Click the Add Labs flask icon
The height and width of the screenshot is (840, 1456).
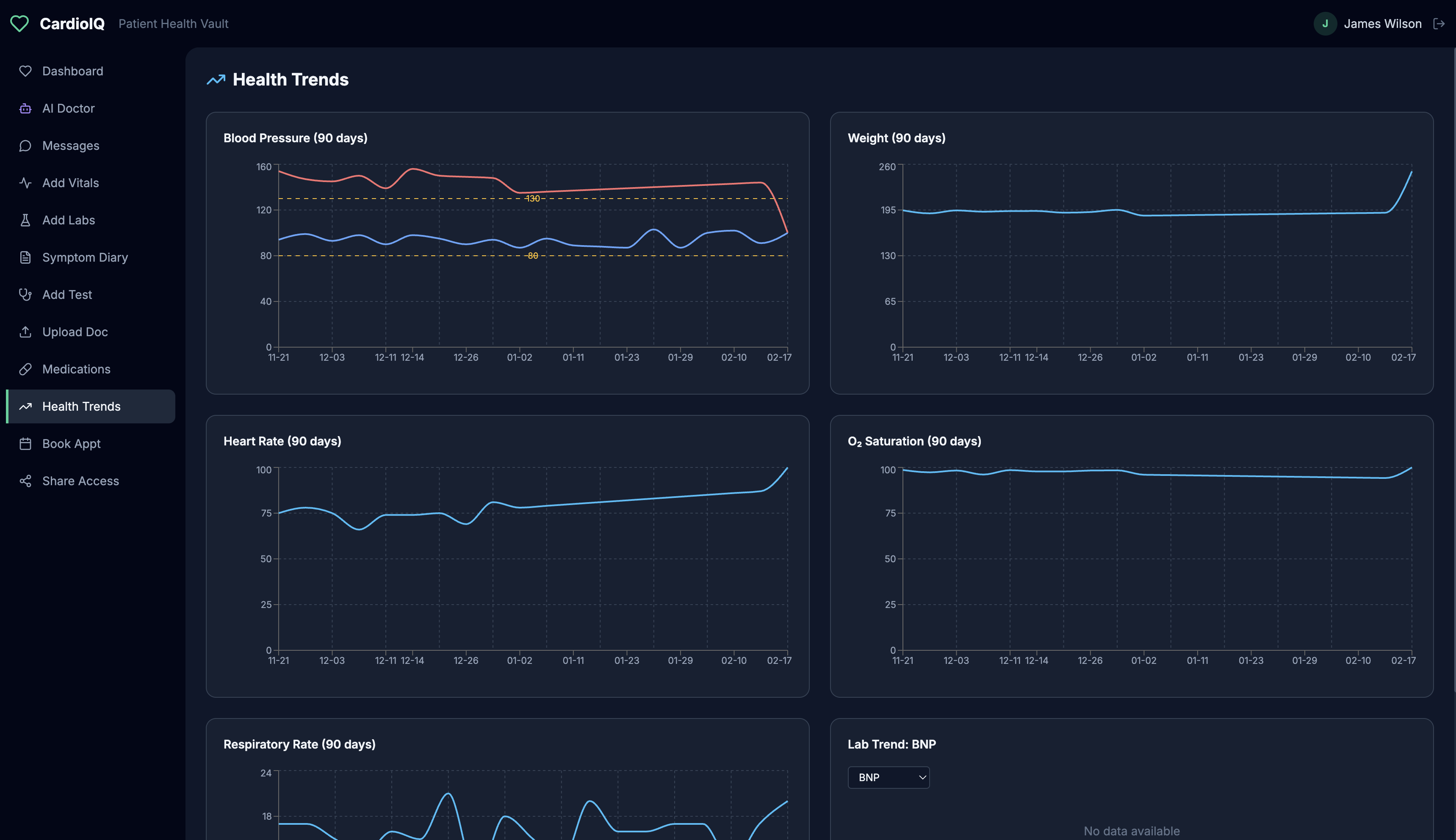(25, 221)
